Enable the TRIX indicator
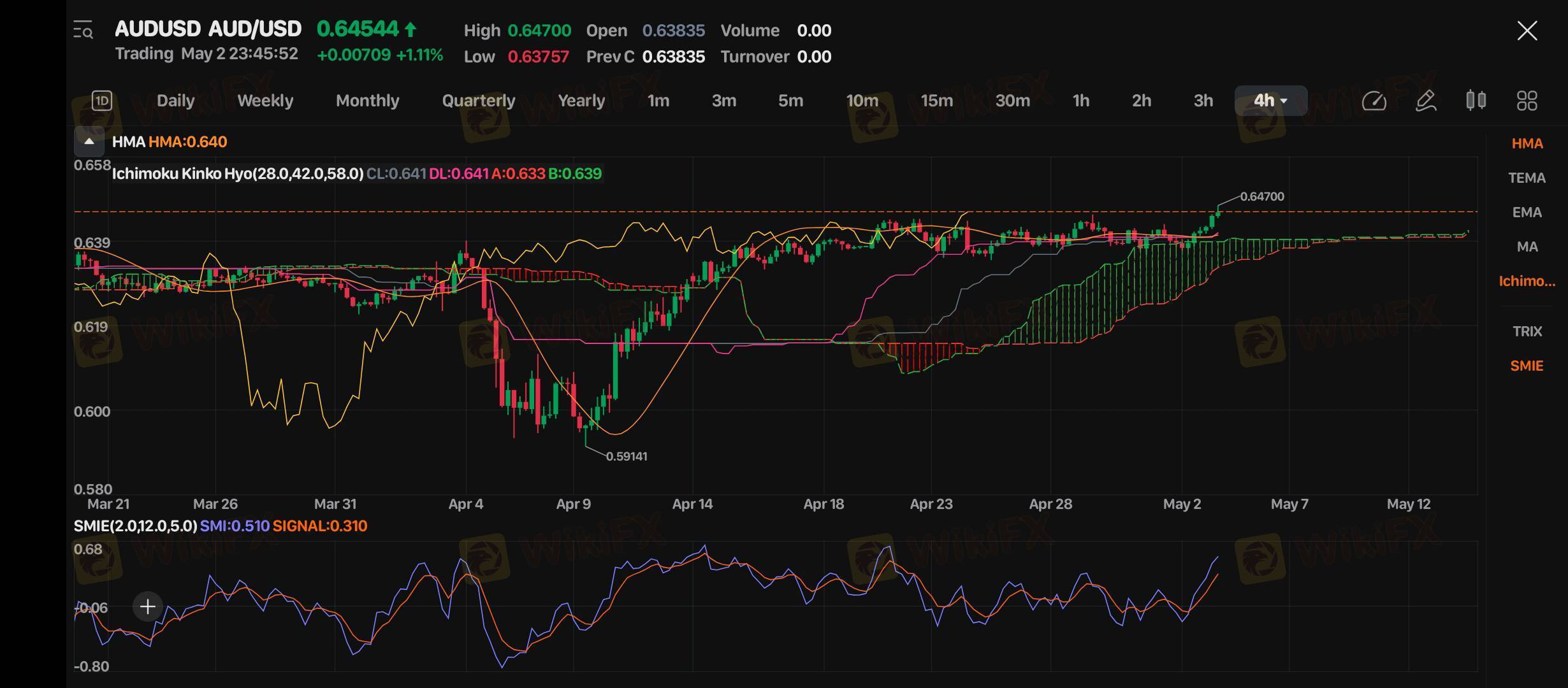Image resolution: width=1568 pixels, height=688 pixels. pos(1527,331)
